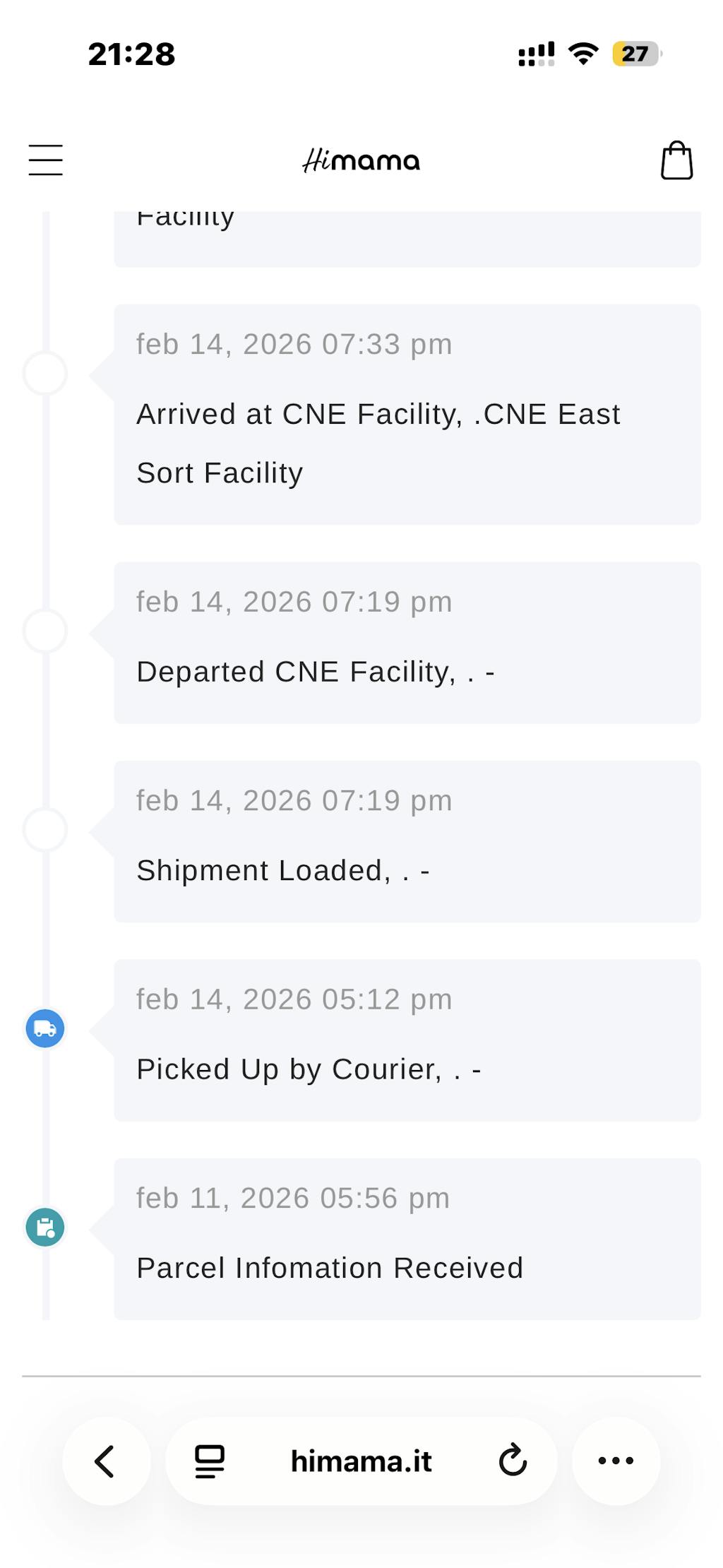
Task: Click the teal parcel information timeline icon
Action: click(45, 1227)
